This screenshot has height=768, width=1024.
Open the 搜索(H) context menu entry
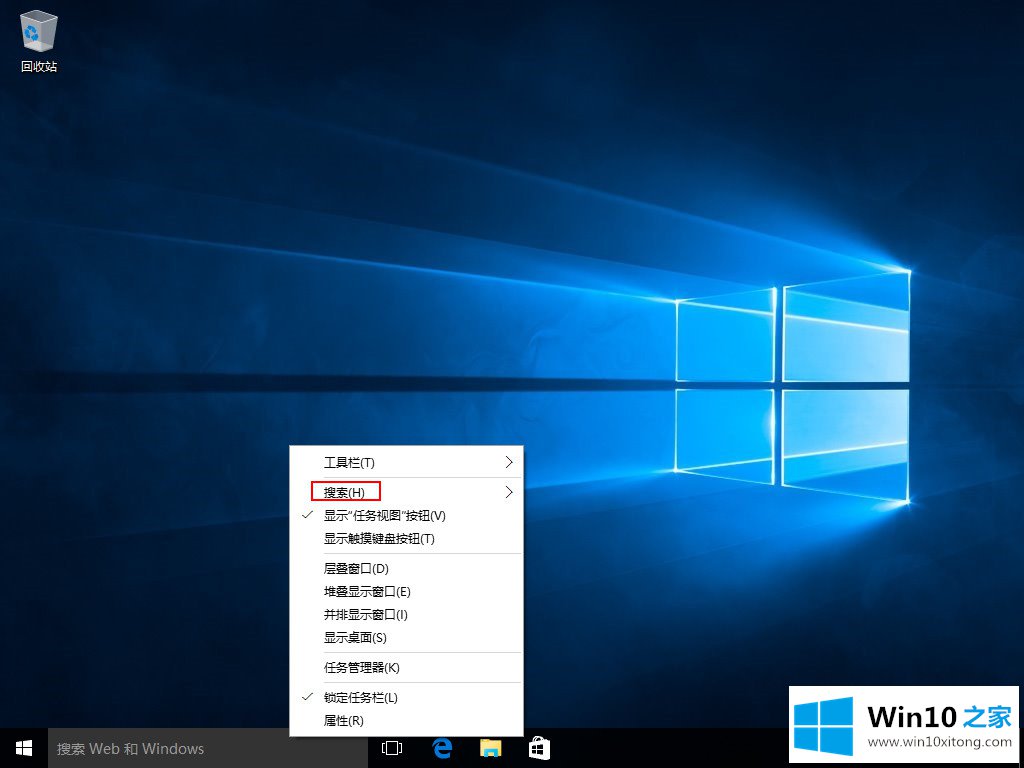click(x=406, y=492)
